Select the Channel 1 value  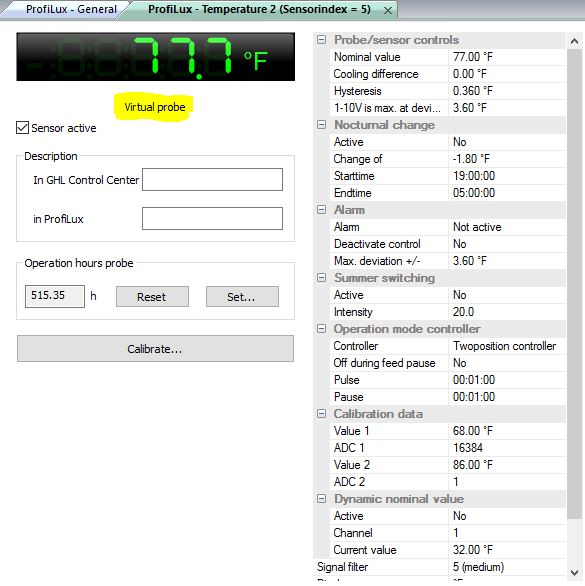507,533
